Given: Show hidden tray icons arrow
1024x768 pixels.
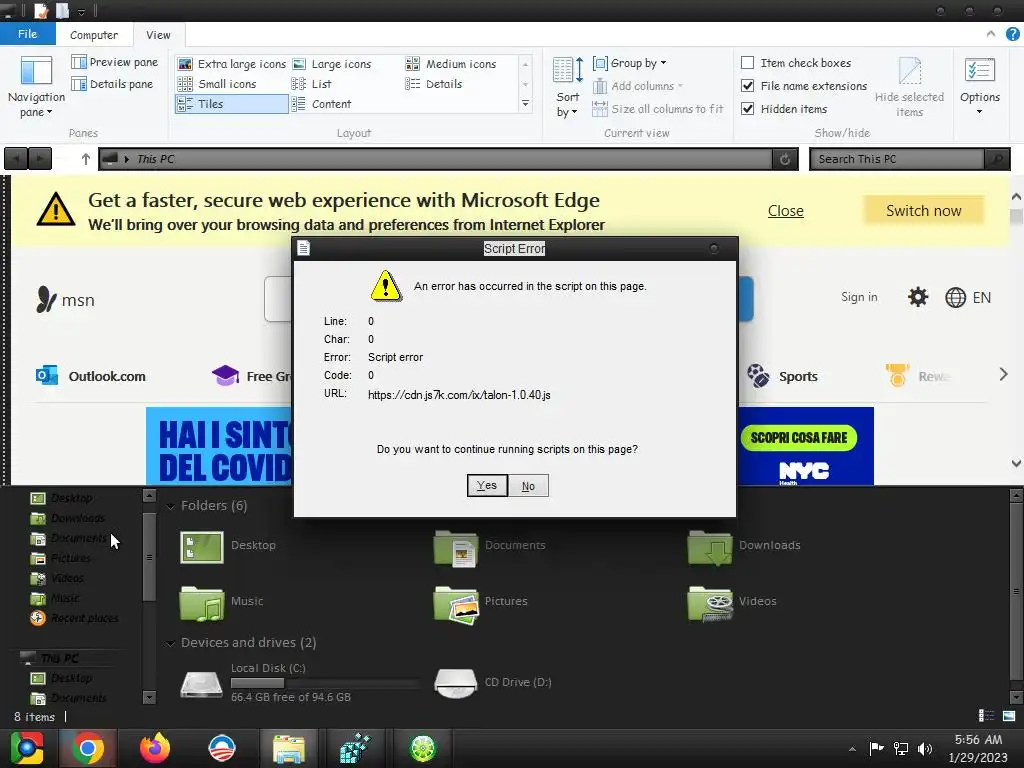Looking at the screenshot, I should click(852, 749).
